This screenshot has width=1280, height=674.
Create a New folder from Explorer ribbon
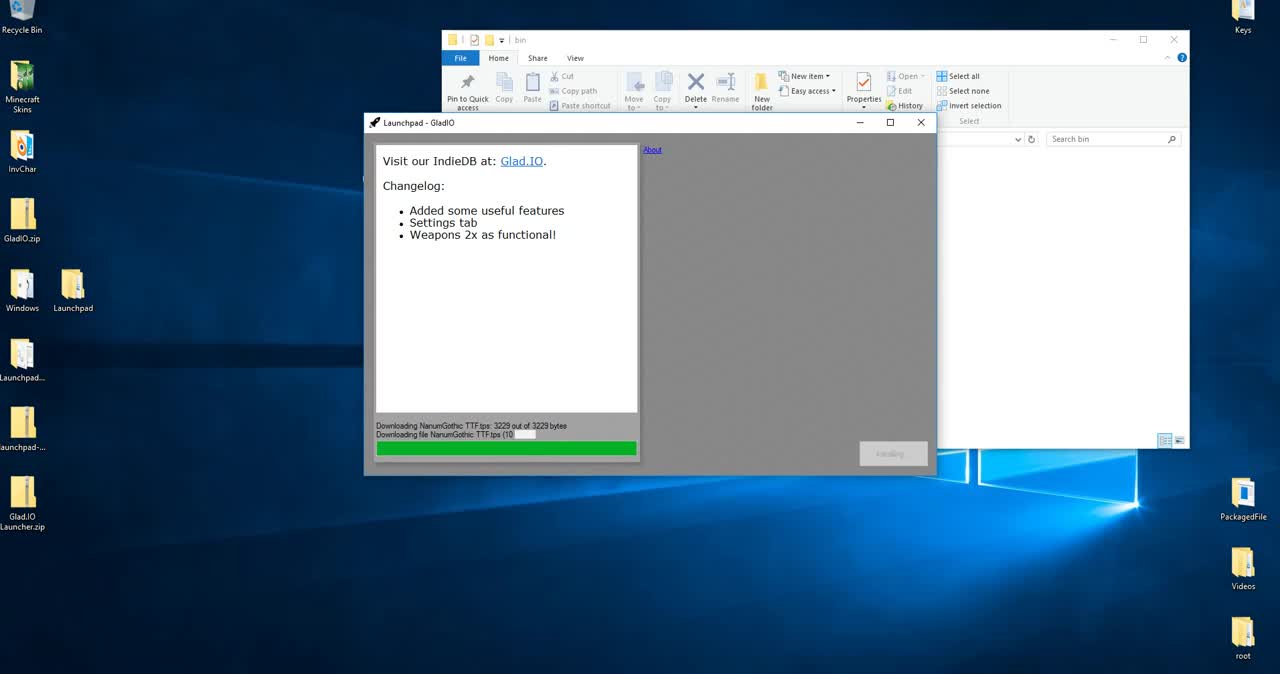(762, 91)
